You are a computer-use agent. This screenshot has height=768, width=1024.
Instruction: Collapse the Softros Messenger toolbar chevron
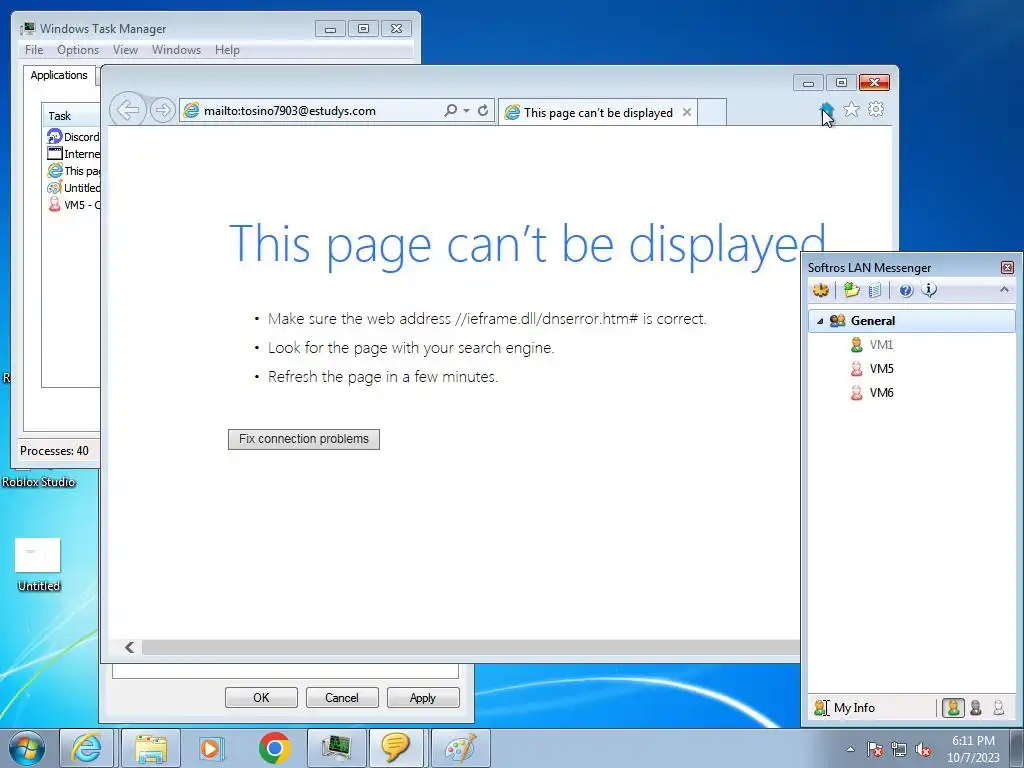click(x=1004, y=289)
